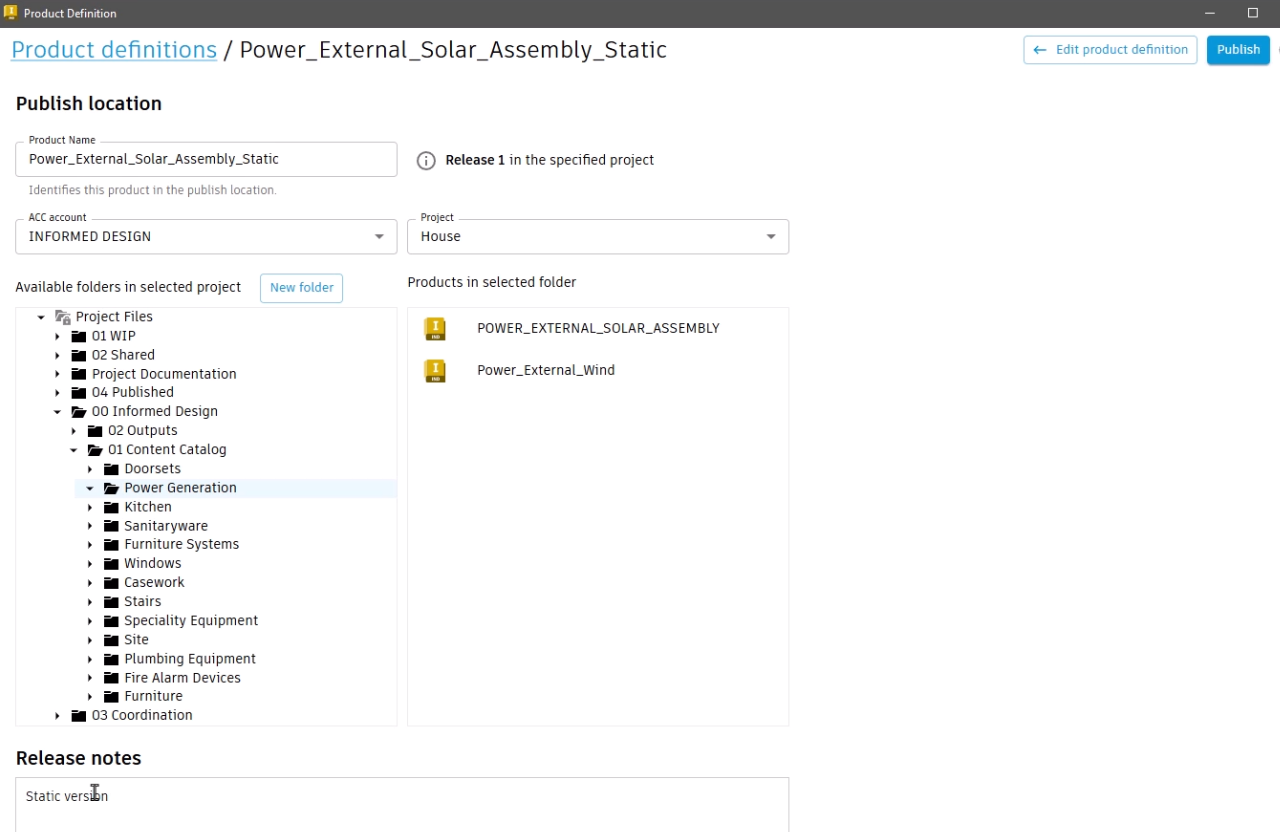The image size is (1280, 832).
Task: Select the Sanitaryware folder in tree
Action: point(166,526)
